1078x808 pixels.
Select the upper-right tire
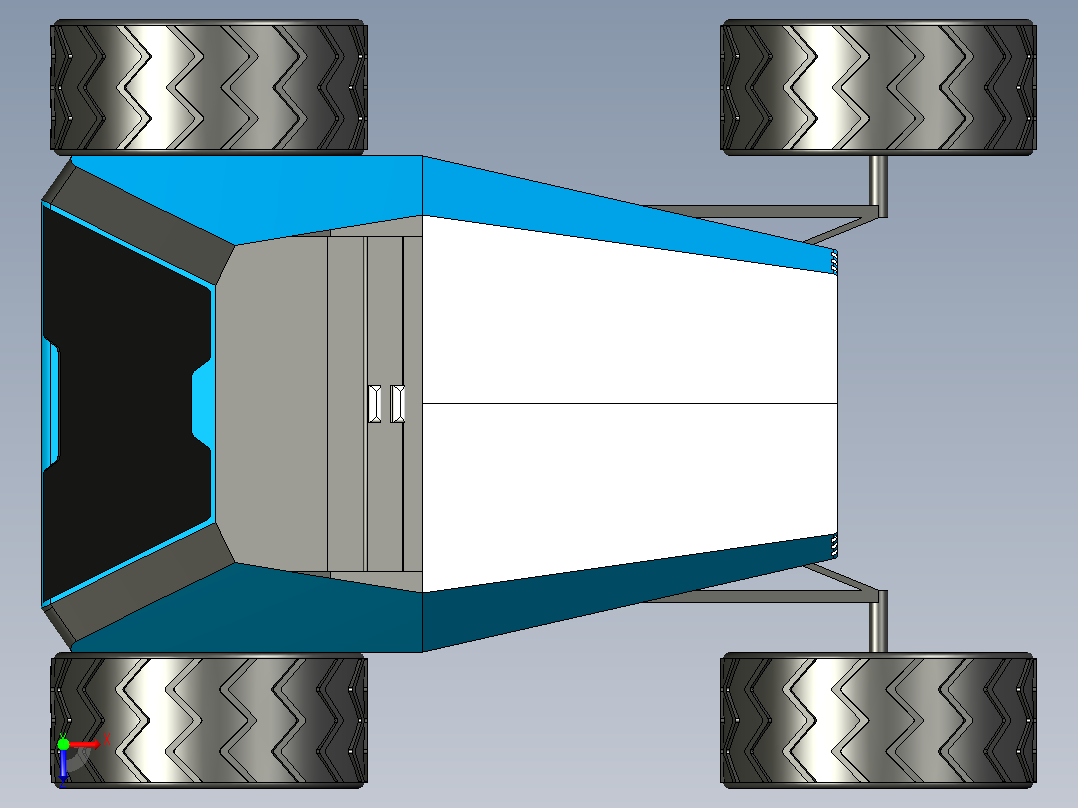pyautogui.click(x=878, y=87)
